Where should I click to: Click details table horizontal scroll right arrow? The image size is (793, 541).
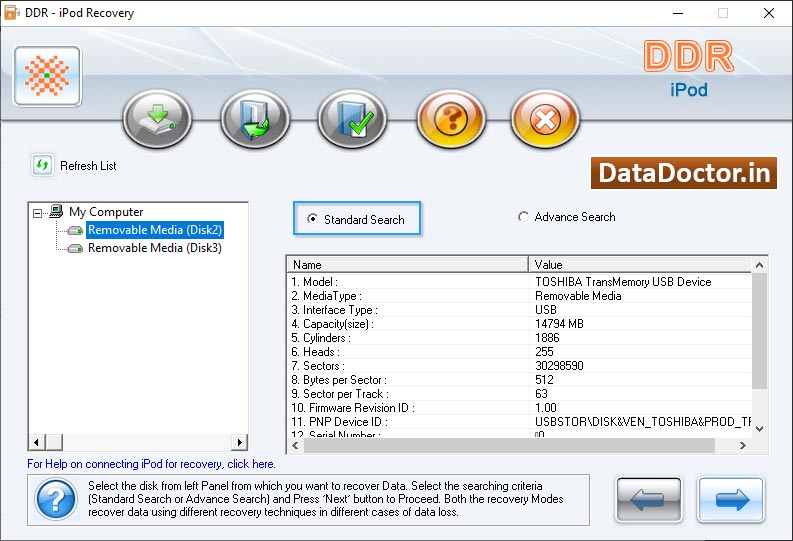[x=742, y=445]
